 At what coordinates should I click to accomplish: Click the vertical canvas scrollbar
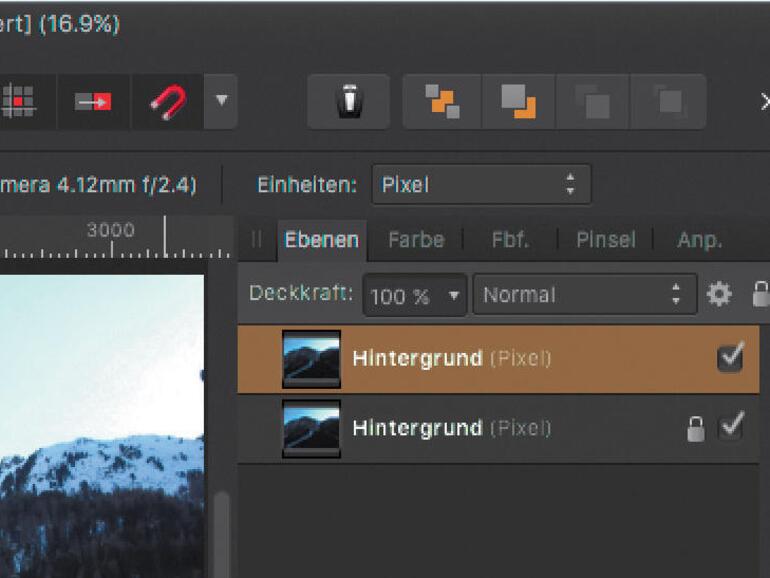pyautogui.click(x=221, y=534)
